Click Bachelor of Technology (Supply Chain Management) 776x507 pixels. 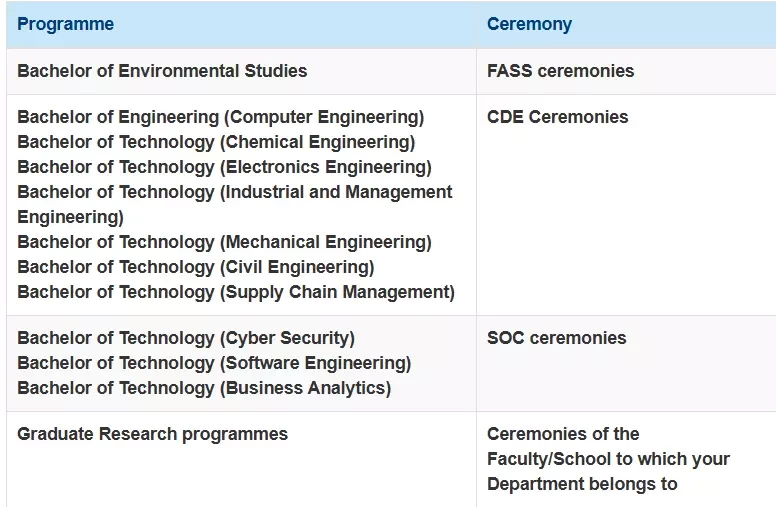click(236, 292)
